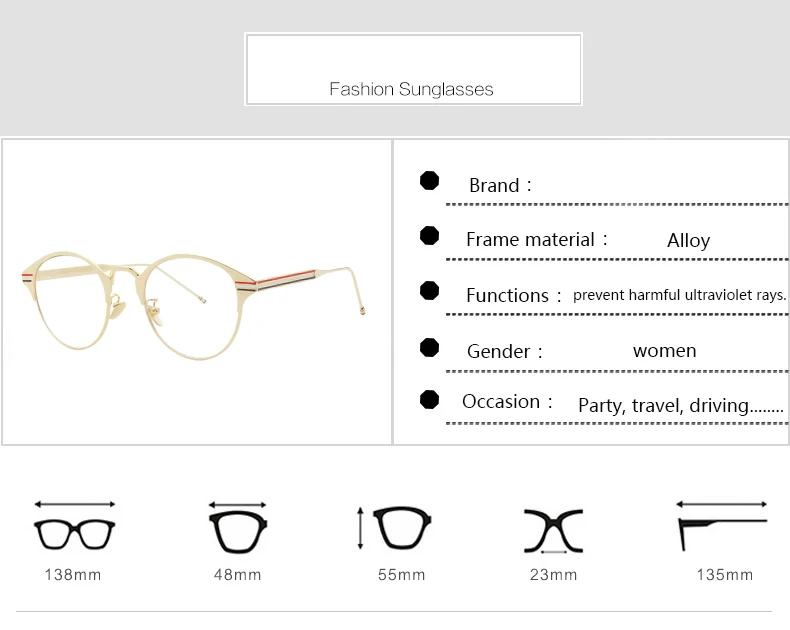The image size is (790, 630).
Task: Click the 135mm measurement label
Action: coord(725,575)
